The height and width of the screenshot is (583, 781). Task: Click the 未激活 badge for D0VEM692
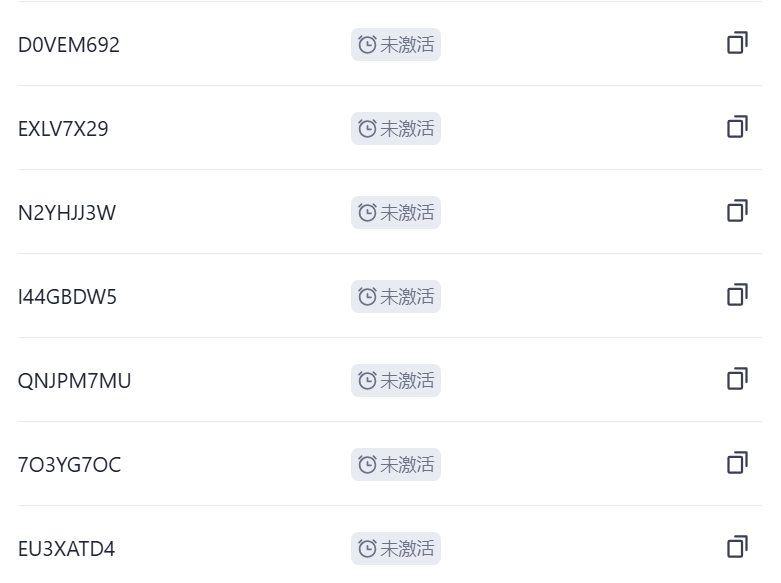tap(396, 44)
